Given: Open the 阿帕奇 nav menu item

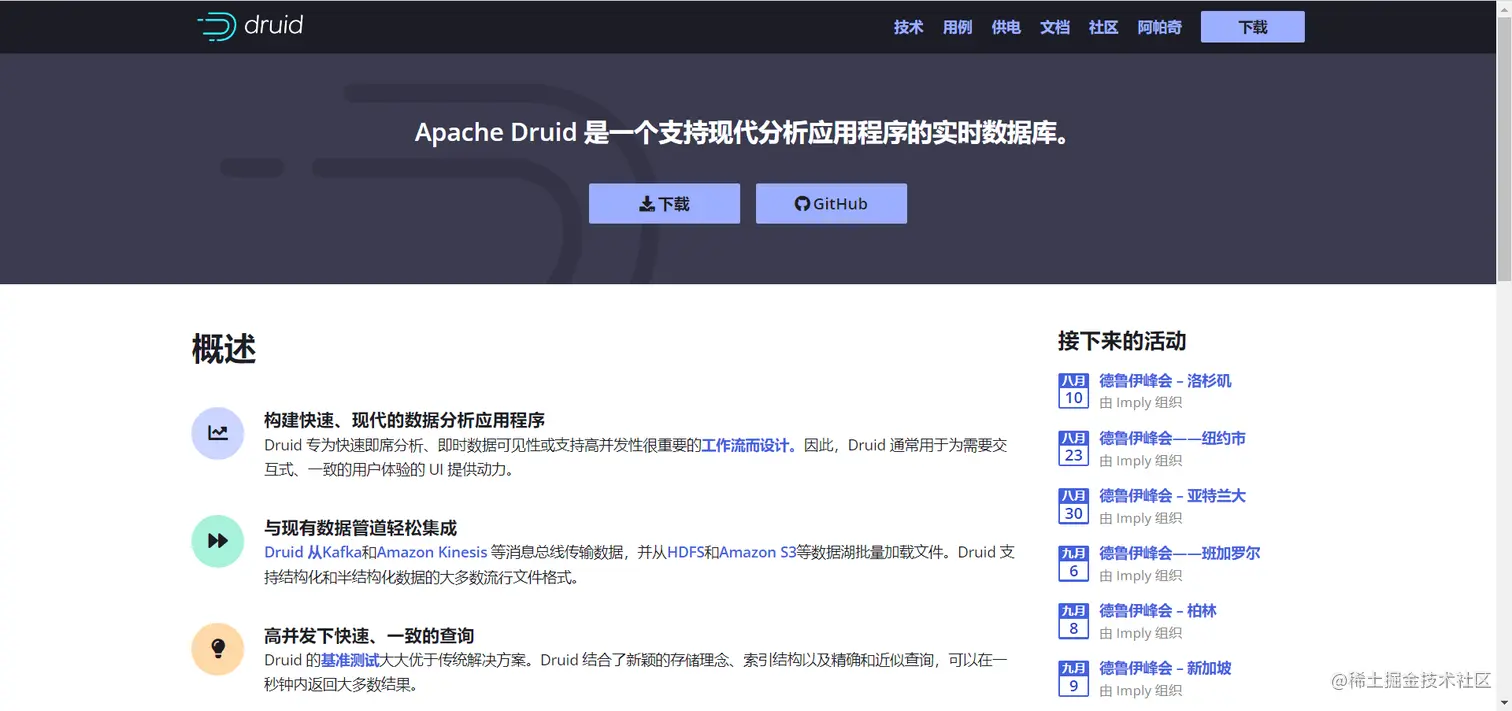Looking at the screenshot, I should (1159, 27).
